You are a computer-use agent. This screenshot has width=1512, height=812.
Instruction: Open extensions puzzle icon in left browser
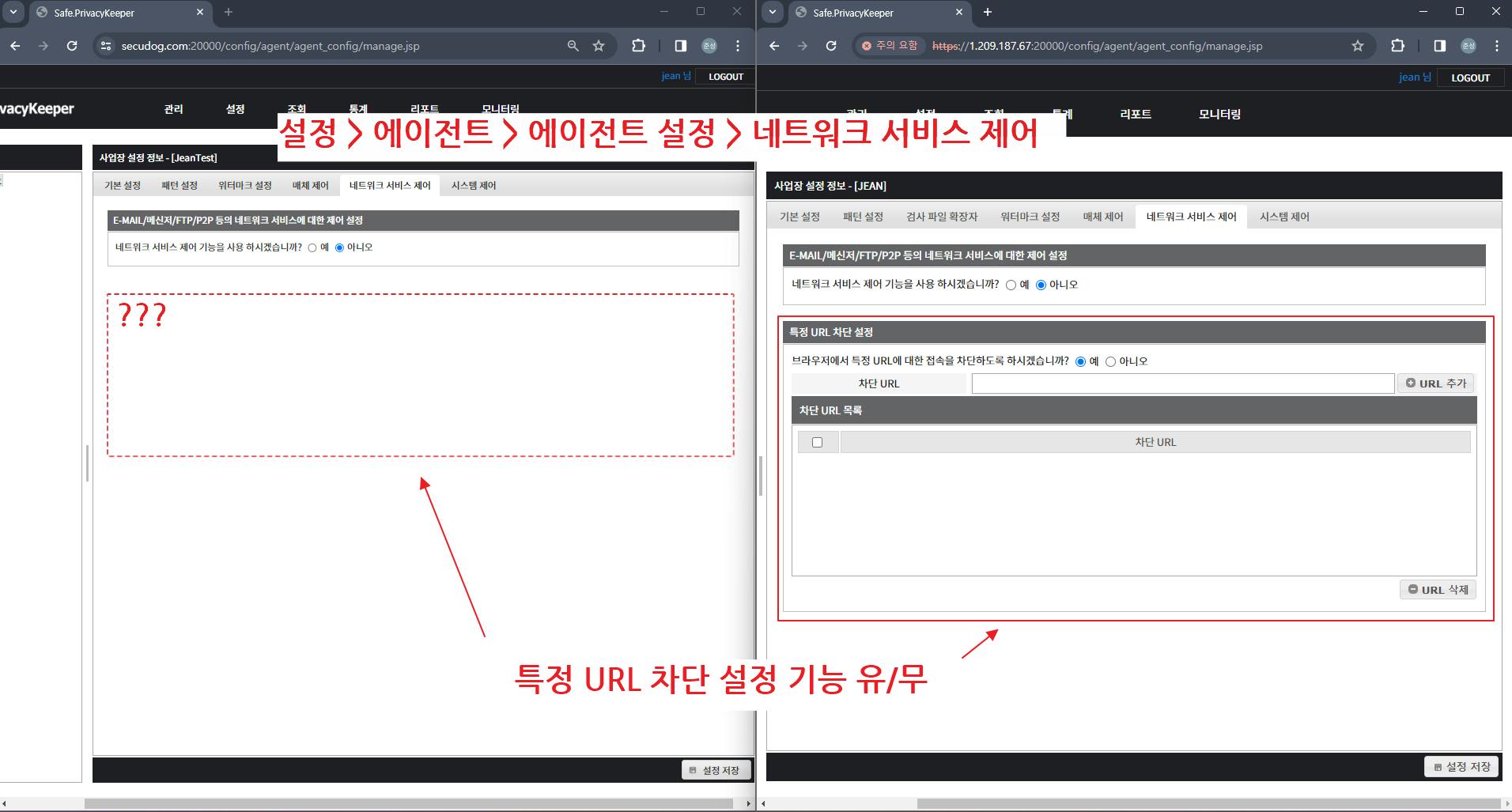pos(638,46)
